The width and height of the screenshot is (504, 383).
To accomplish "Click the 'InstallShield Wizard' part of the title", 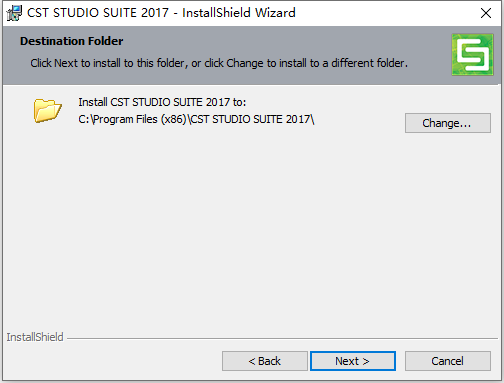I will point(239,13).
